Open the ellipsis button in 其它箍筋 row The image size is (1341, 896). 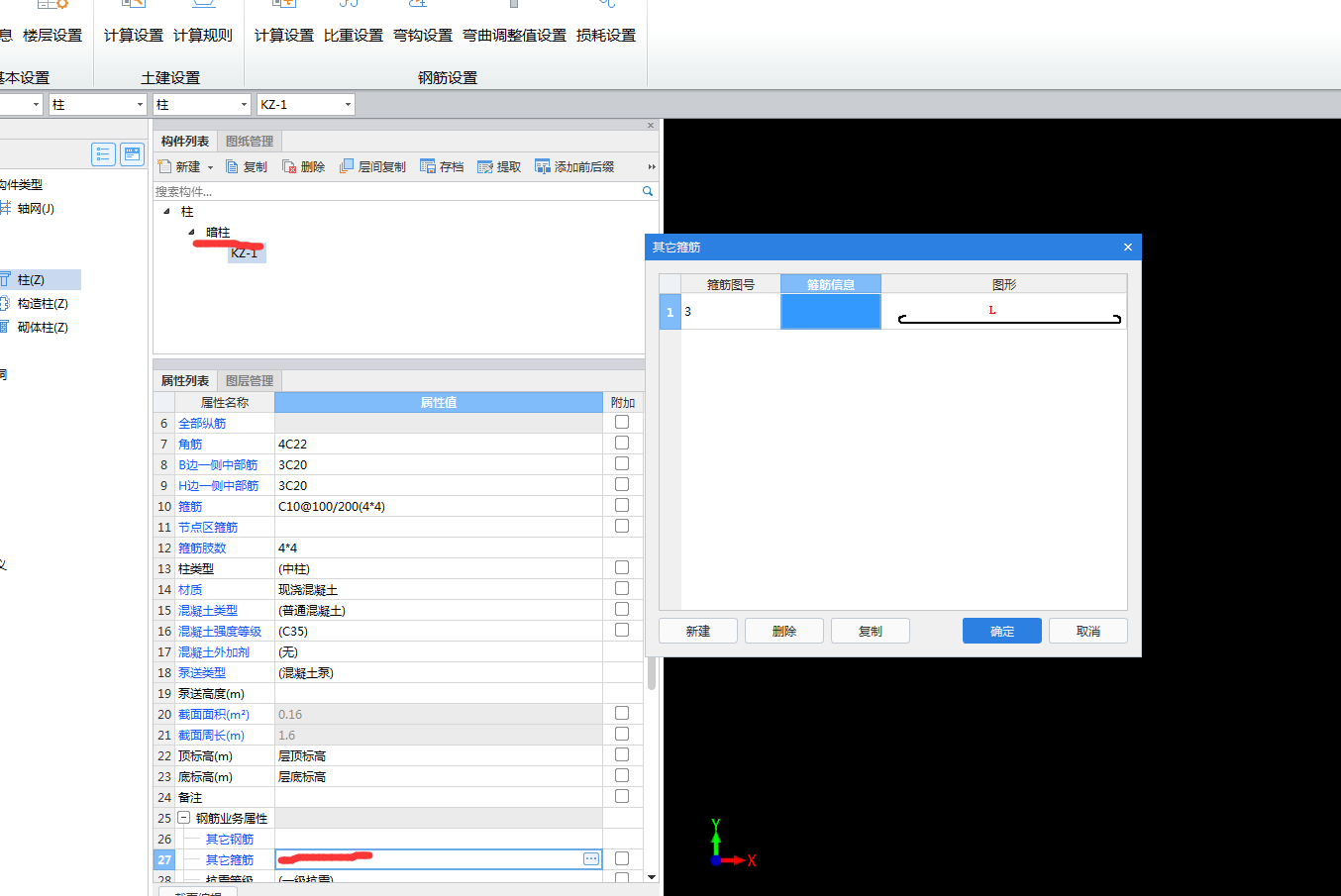coord(591,858)
